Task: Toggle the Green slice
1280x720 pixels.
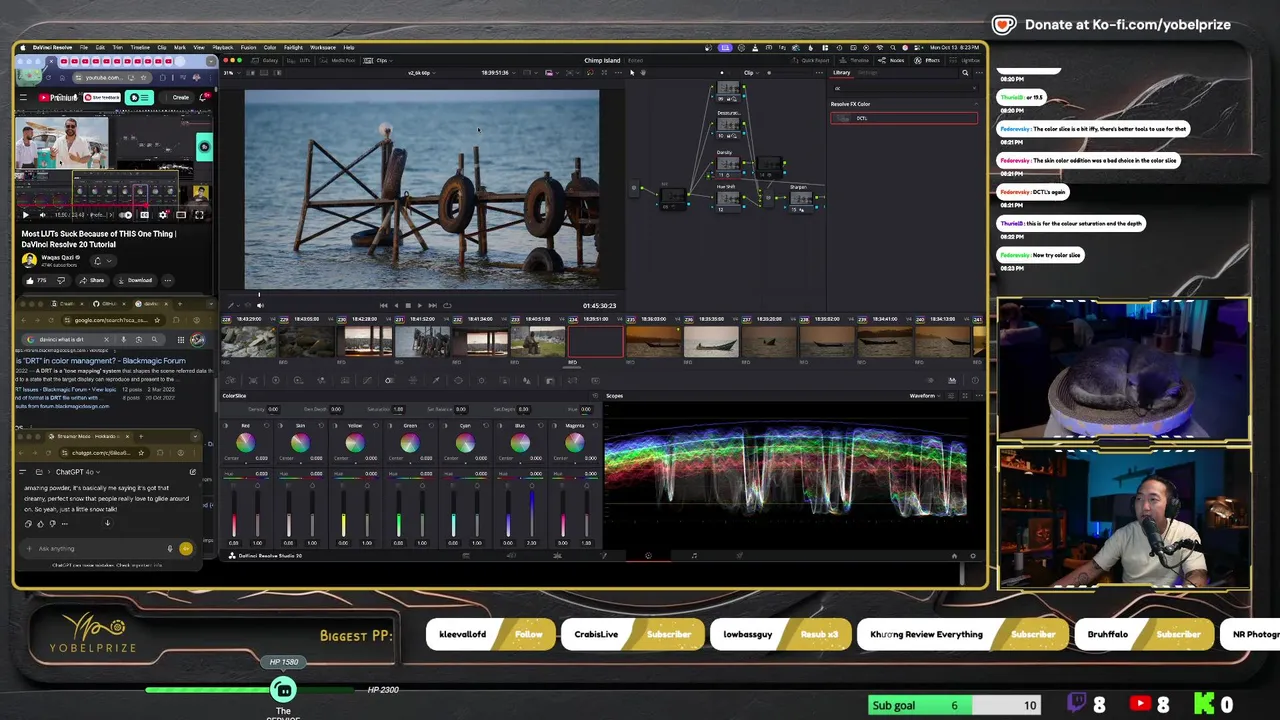Action: tap(390, 426)
